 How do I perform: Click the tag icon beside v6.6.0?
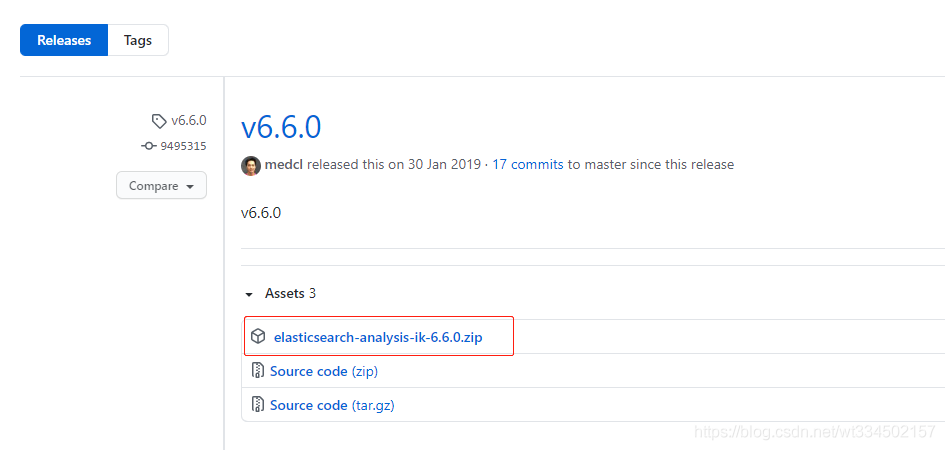(159, 121)
